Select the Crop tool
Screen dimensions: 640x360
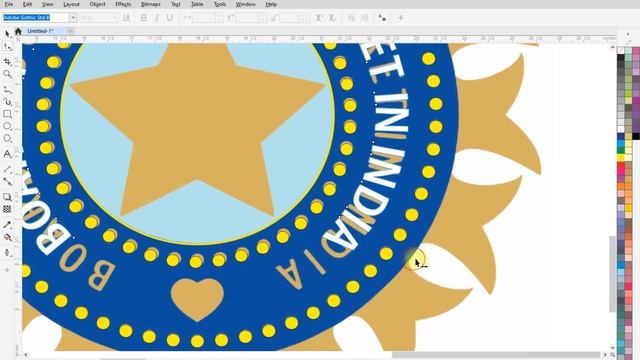click(x=7, y=61)
